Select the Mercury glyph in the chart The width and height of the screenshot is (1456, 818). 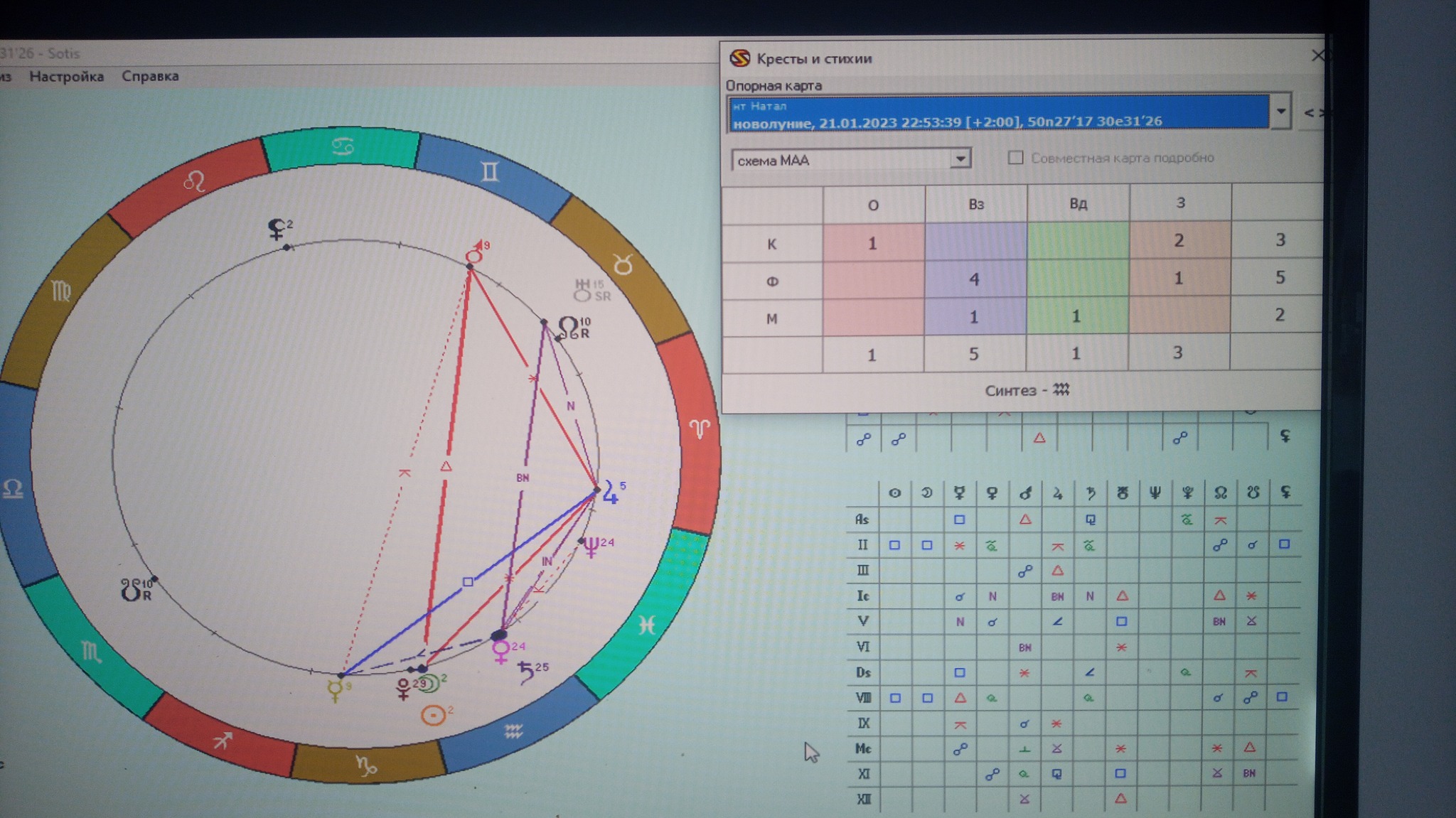333,689
